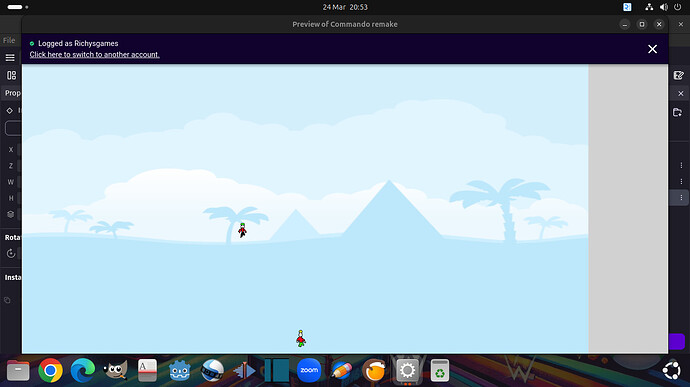
Task: Open the highlighted bottom three-dot menu
Action: pos(681,198)
